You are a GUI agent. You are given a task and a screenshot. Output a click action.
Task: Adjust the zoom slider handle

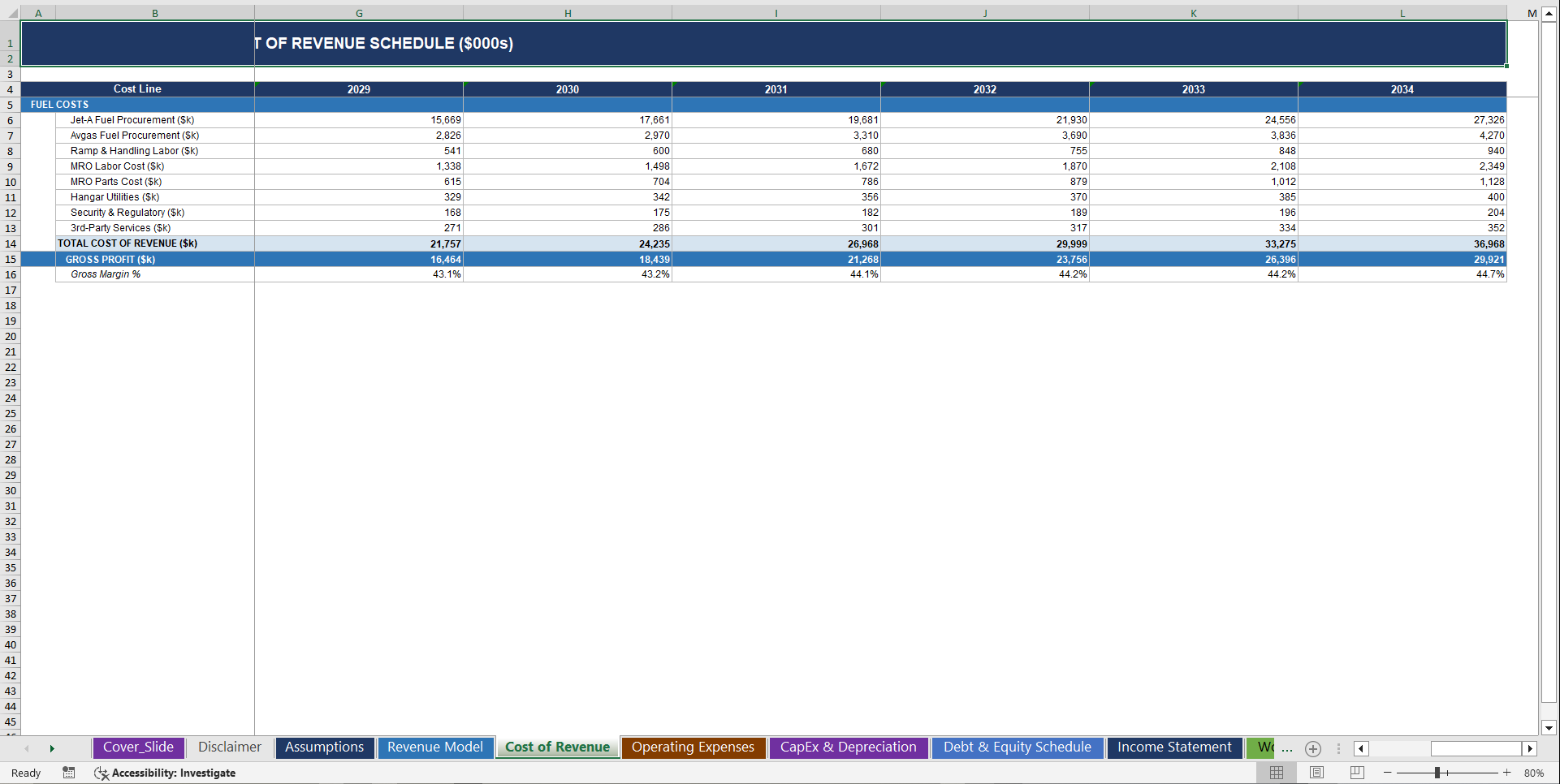click(1437, 773)
